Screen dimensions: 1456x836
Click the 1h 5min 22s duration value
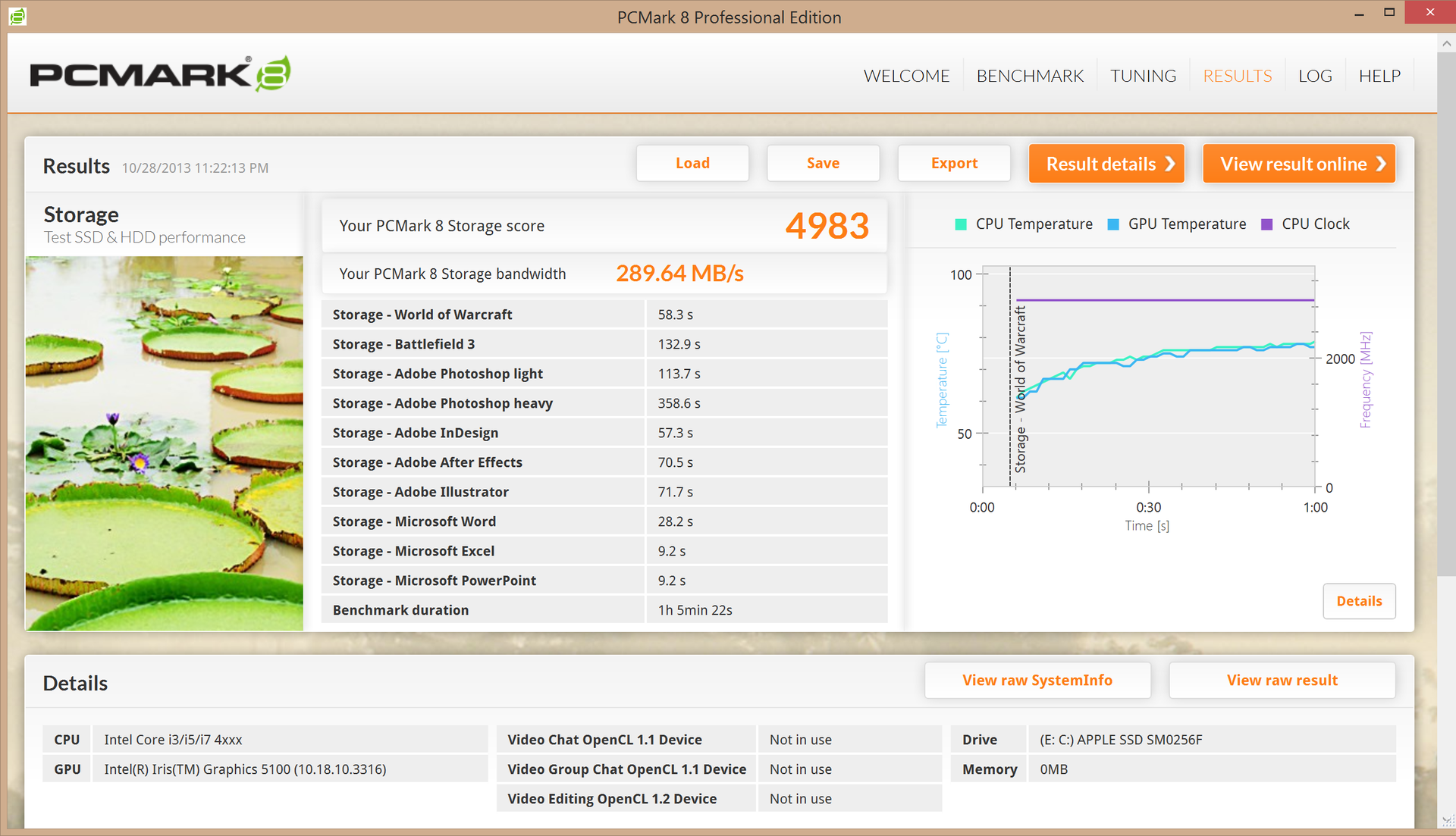(x=695, y=610)
